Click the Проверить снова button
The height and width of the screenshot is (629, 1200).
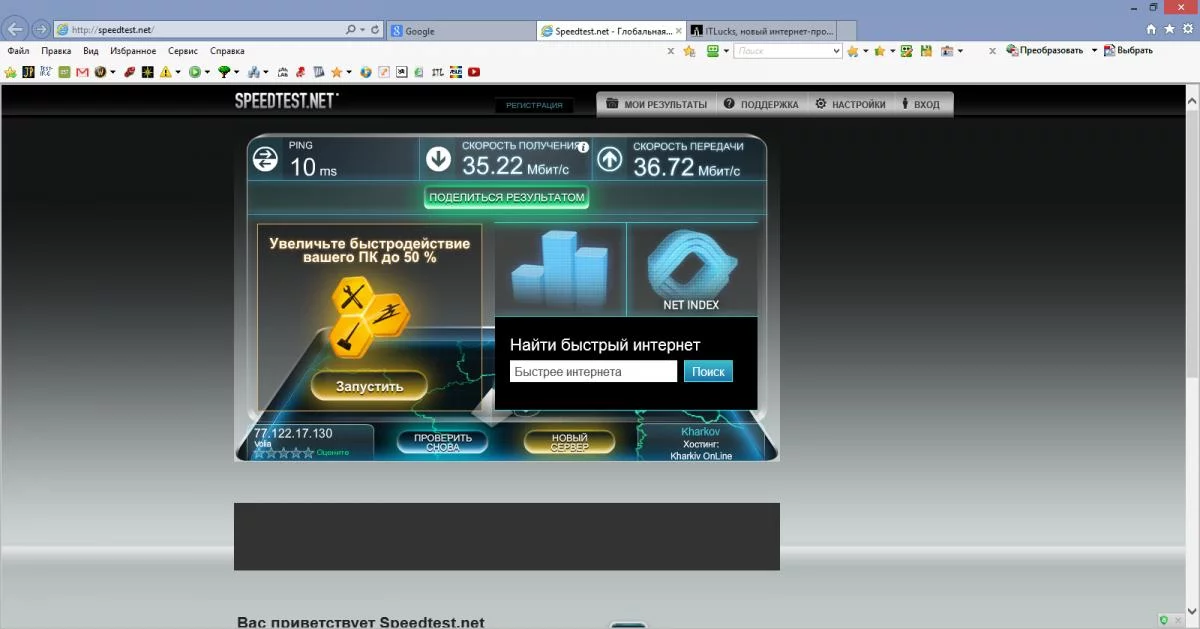pyautogui.click(x=442, y=442)
